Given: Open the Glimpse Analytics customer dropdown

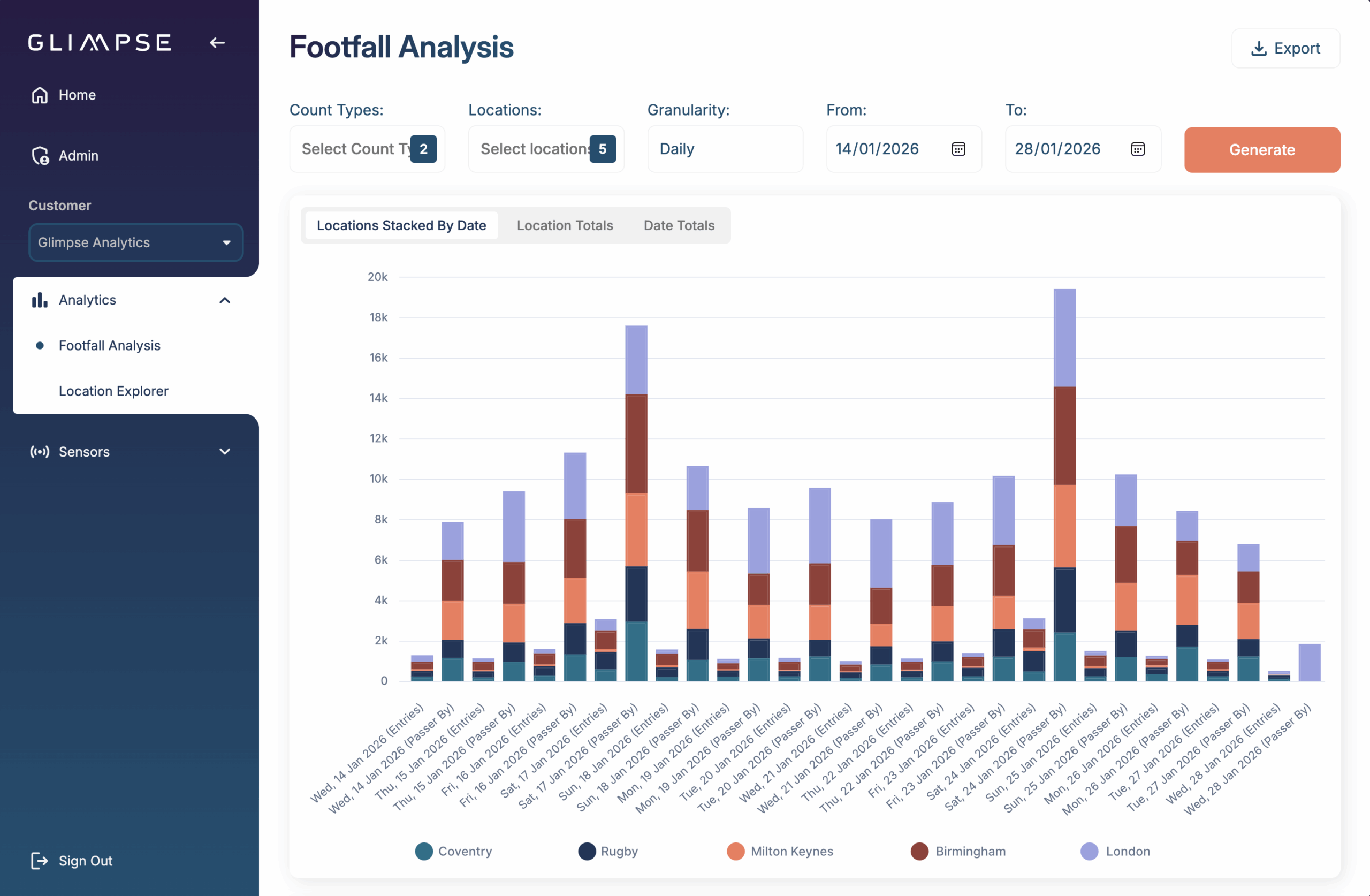Looking at the screenshot, I should pos(136,242).
